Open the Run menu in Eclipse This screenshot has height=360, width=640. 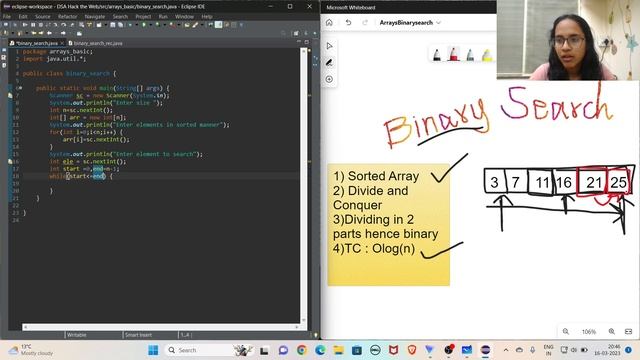(163, 16)
